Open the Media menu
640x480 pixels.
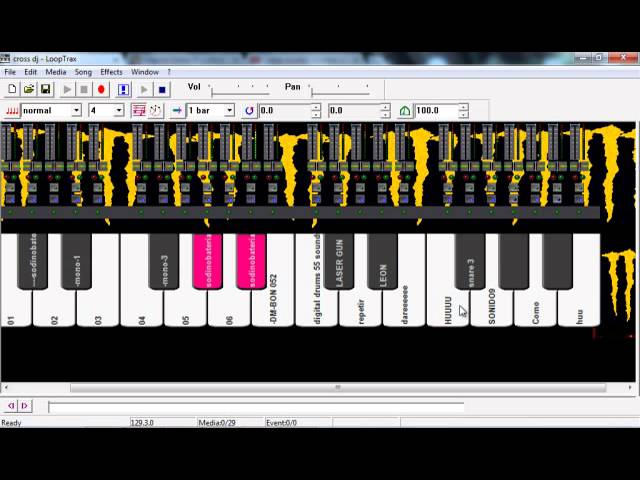click(x=56, y=72)
